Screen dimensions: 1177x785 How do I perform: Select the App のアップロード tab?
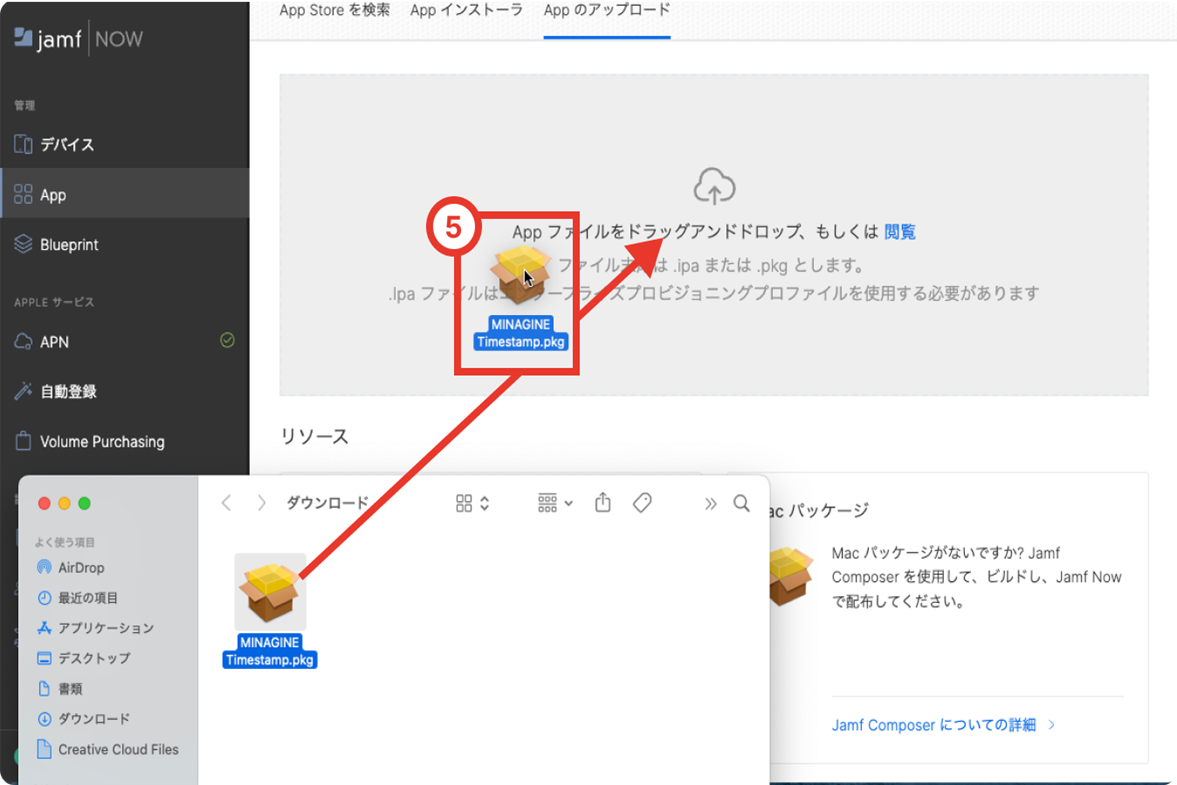point(607,11)
